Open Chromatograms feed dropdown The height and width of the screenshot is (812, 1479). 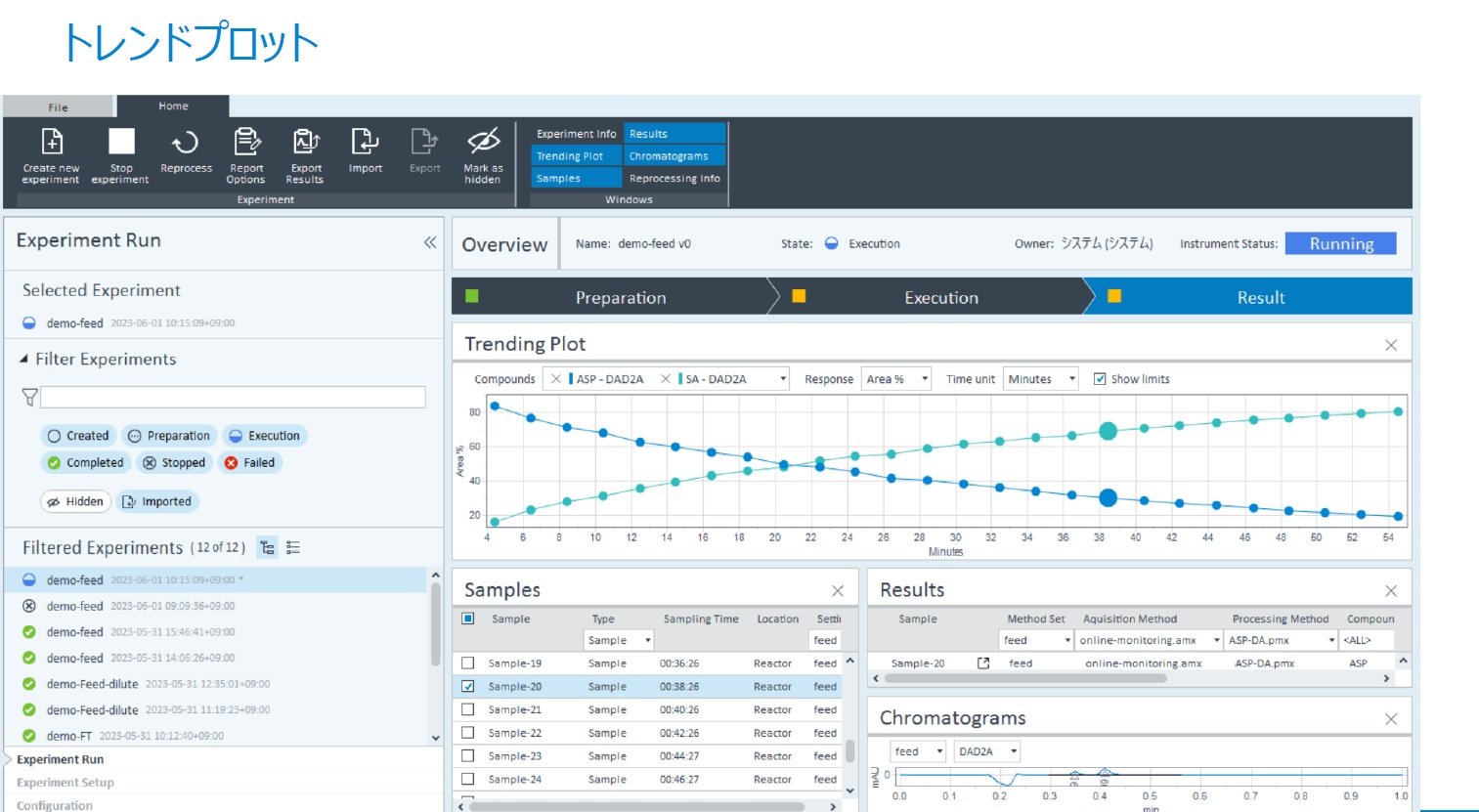918,751
